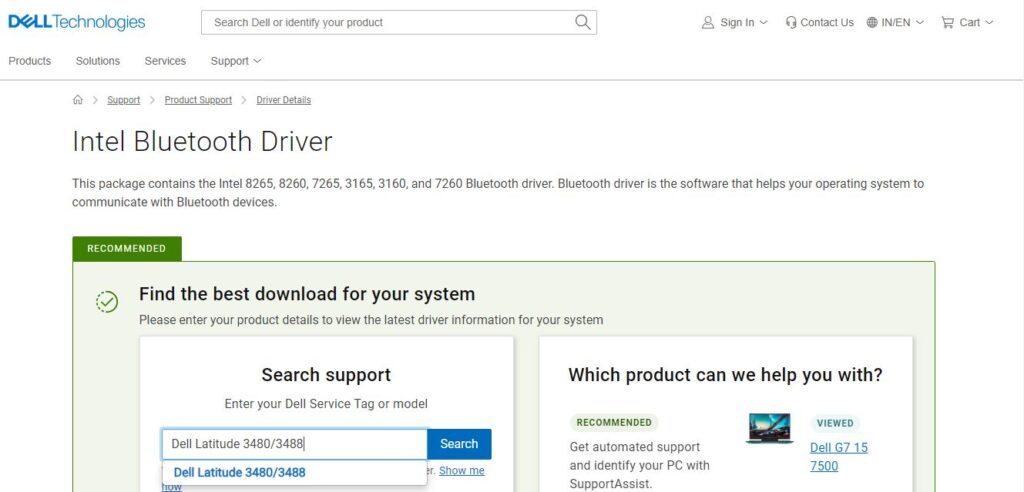The image size is (1024, 492).
Task: Click the Service Tag or model input field
Action: (295, 444)
